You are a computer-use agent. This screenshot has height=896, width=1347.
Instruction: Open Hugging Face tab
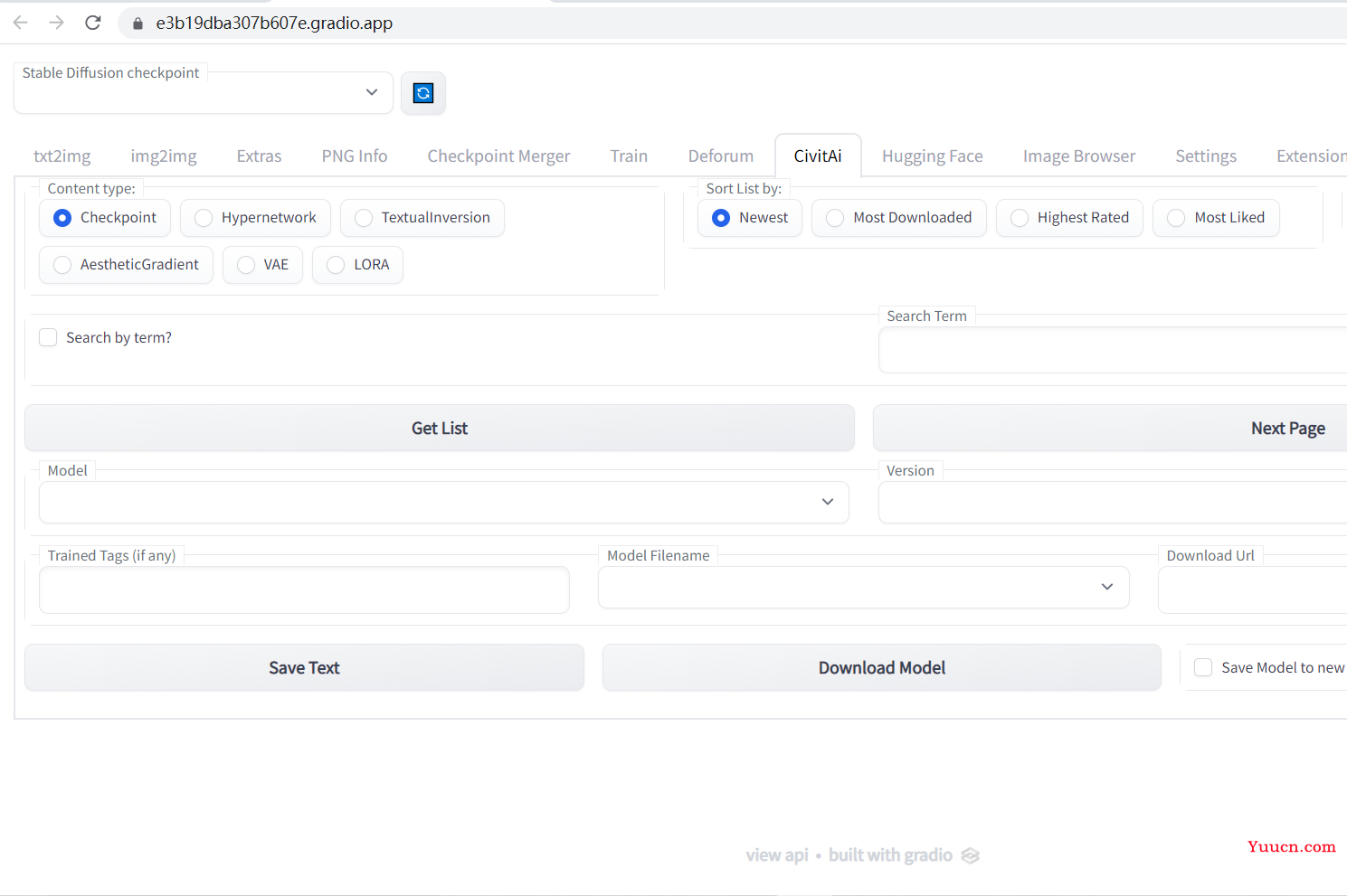(x=933, y=156)
